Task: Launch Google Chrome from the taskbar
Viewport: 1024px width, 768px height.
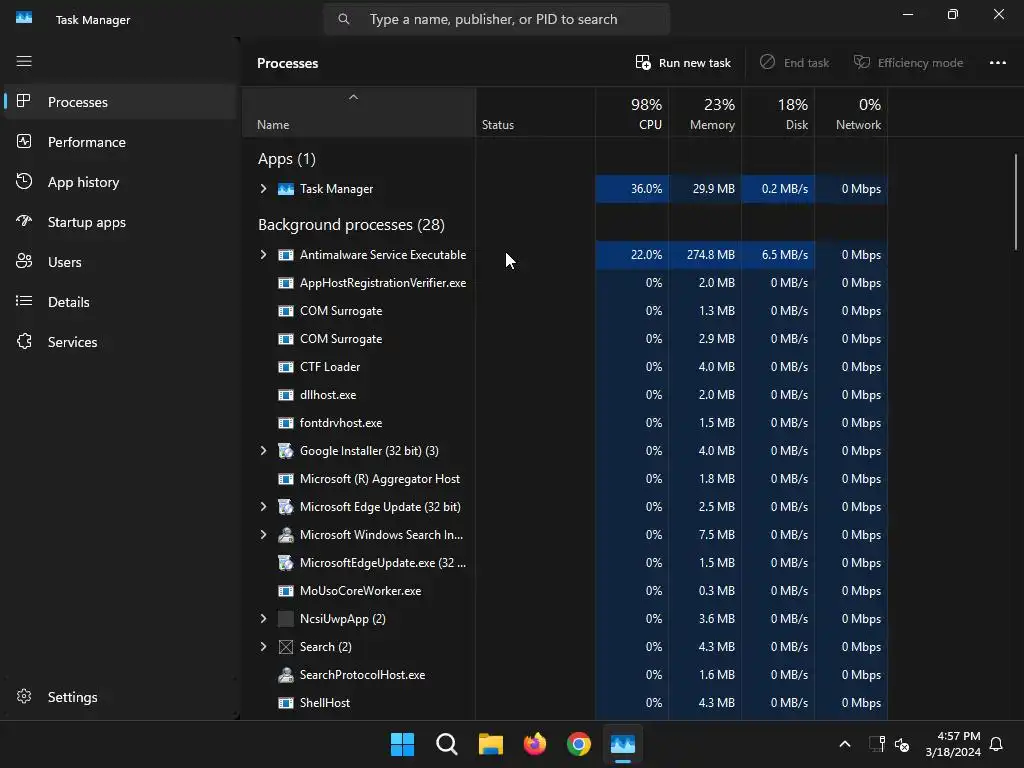Action: (x=579, y=744)
